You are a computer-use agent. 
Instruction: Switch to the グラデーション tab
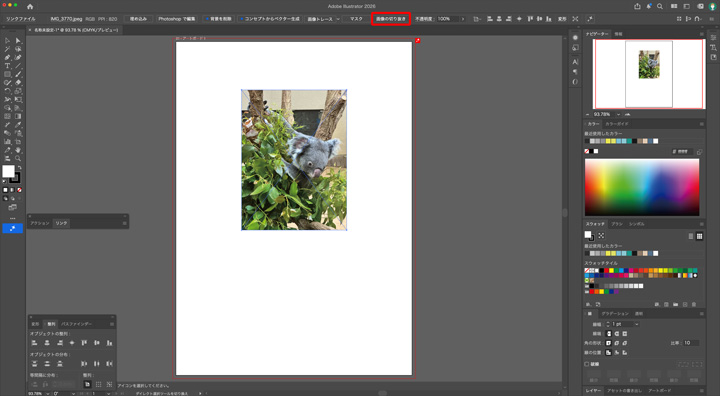(615, 313)
